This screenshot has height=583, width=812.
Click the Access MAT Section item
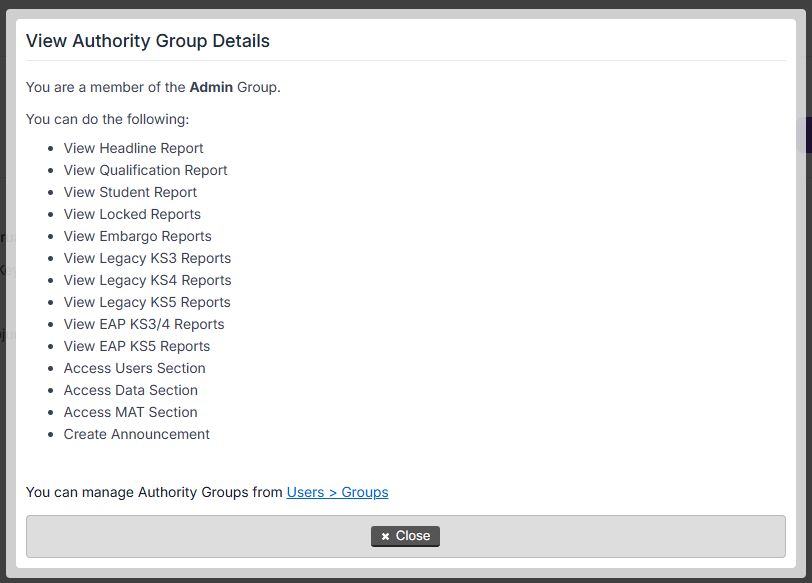click(130, 412)
